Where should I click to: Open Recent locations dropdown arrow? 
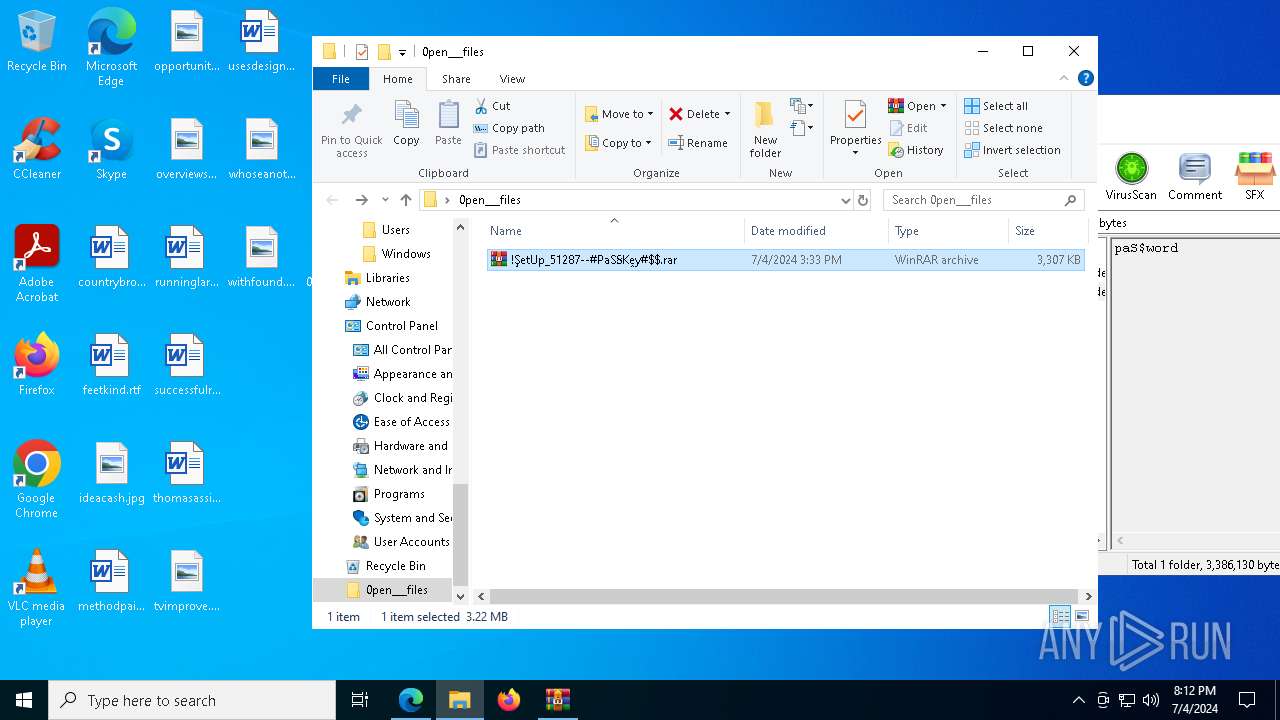click(x=385, y=200)
